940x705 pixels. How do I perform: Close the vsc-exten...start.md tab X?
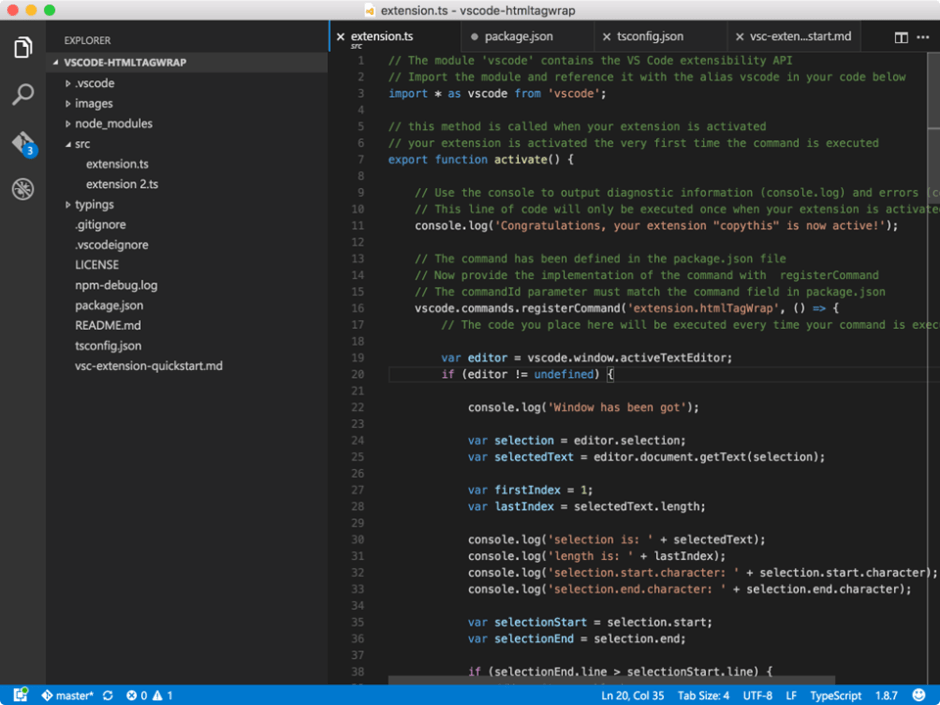coord(740,37)
